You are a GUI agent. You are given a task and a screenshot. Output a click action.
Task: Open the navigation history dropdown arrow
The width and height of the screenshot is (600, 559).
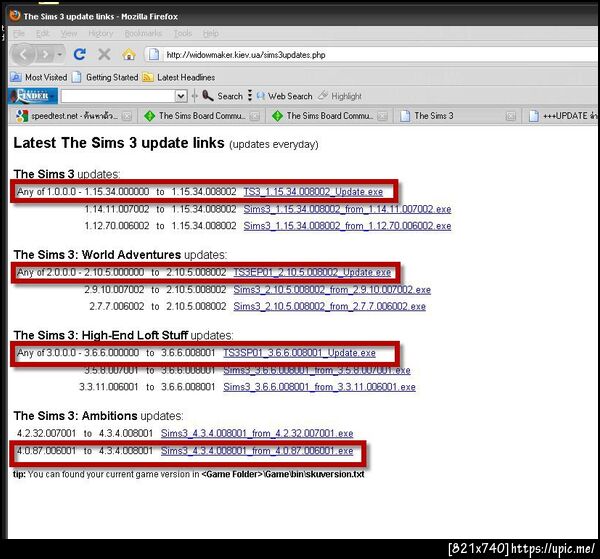click(60, 55)
